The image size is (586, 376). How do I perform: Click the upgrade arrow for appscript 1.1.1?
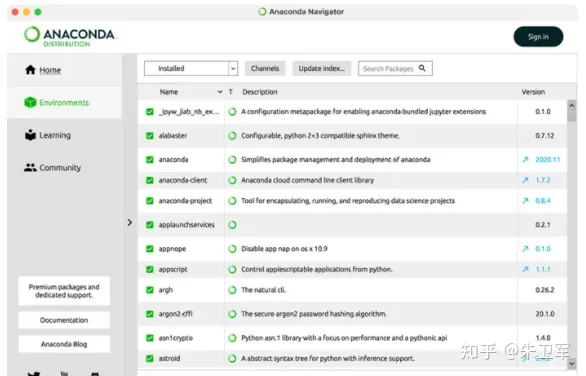[x=525, y=269]
